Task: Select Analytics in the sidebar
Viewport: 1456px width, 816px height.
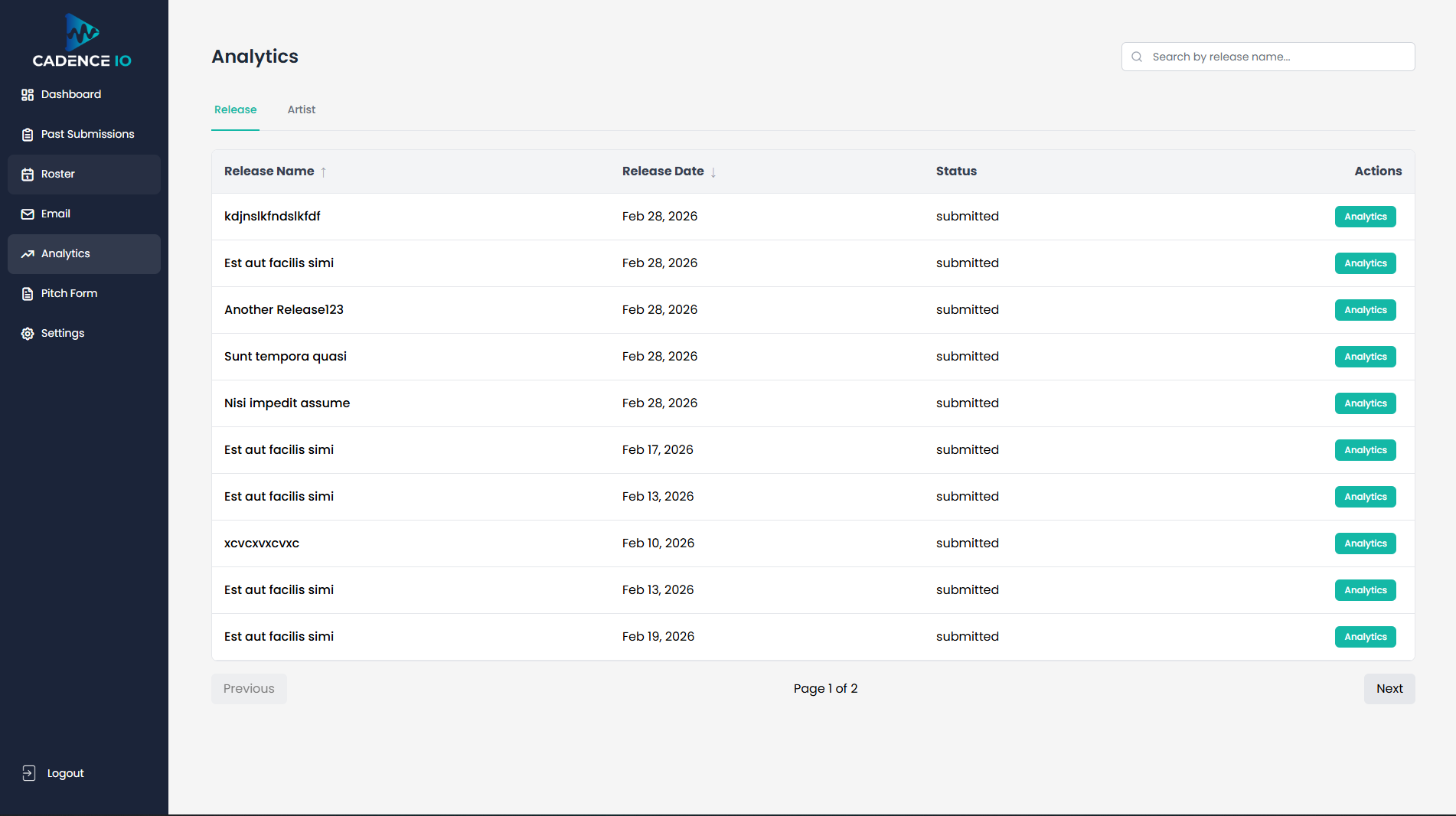Action: (84, 254)
